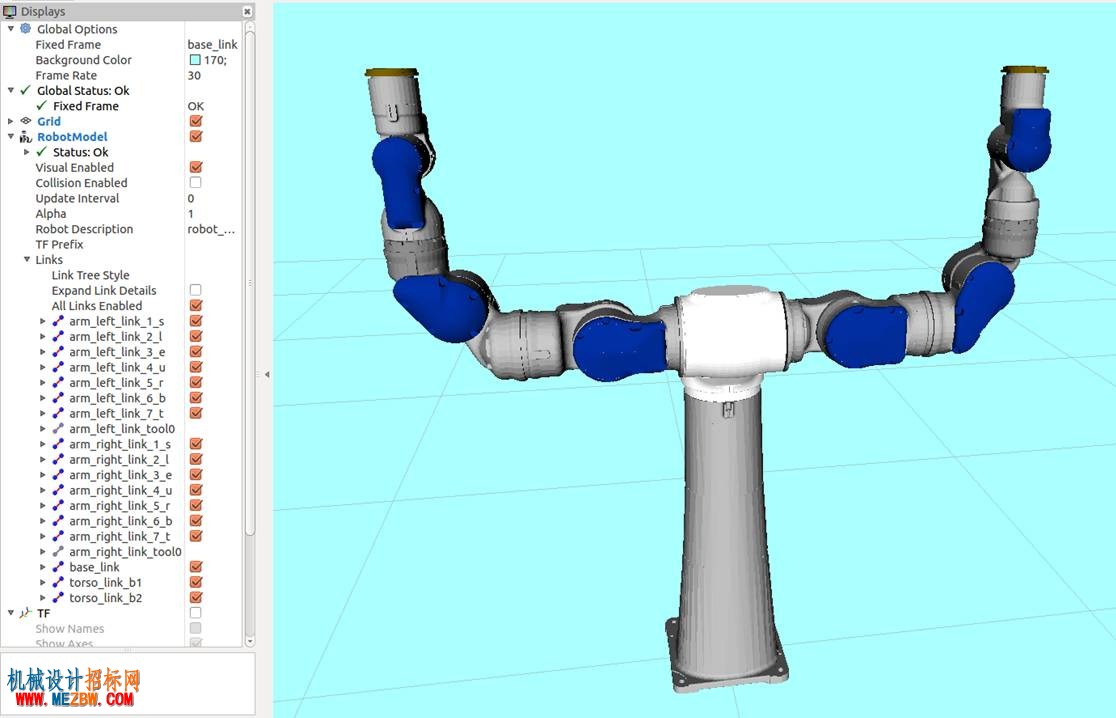Click the arm_left_link_3_e link icon
This screenshot has height=718, width=1116.
coord(58,352)
